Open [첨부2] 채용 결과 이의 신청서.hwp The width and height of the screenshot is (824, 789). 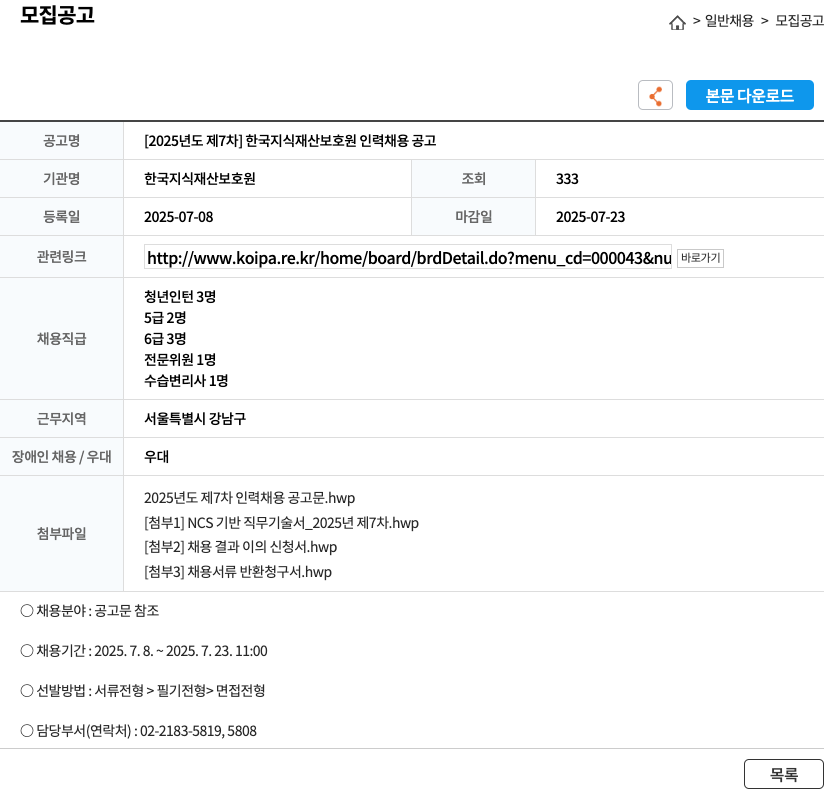click(240, 547)
